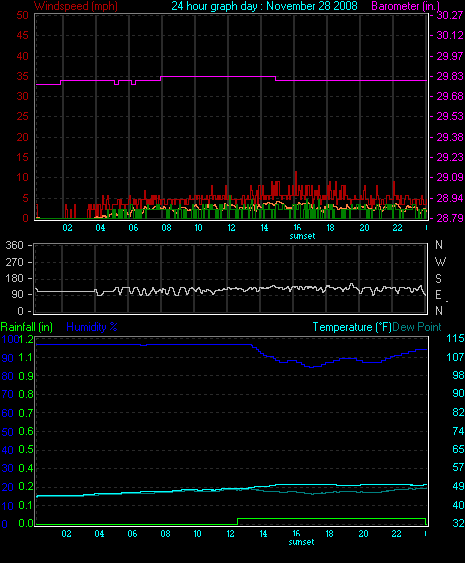Click the Temperature (°F) legend label
This screenshot has height=563, width=465.
[352, 327]
